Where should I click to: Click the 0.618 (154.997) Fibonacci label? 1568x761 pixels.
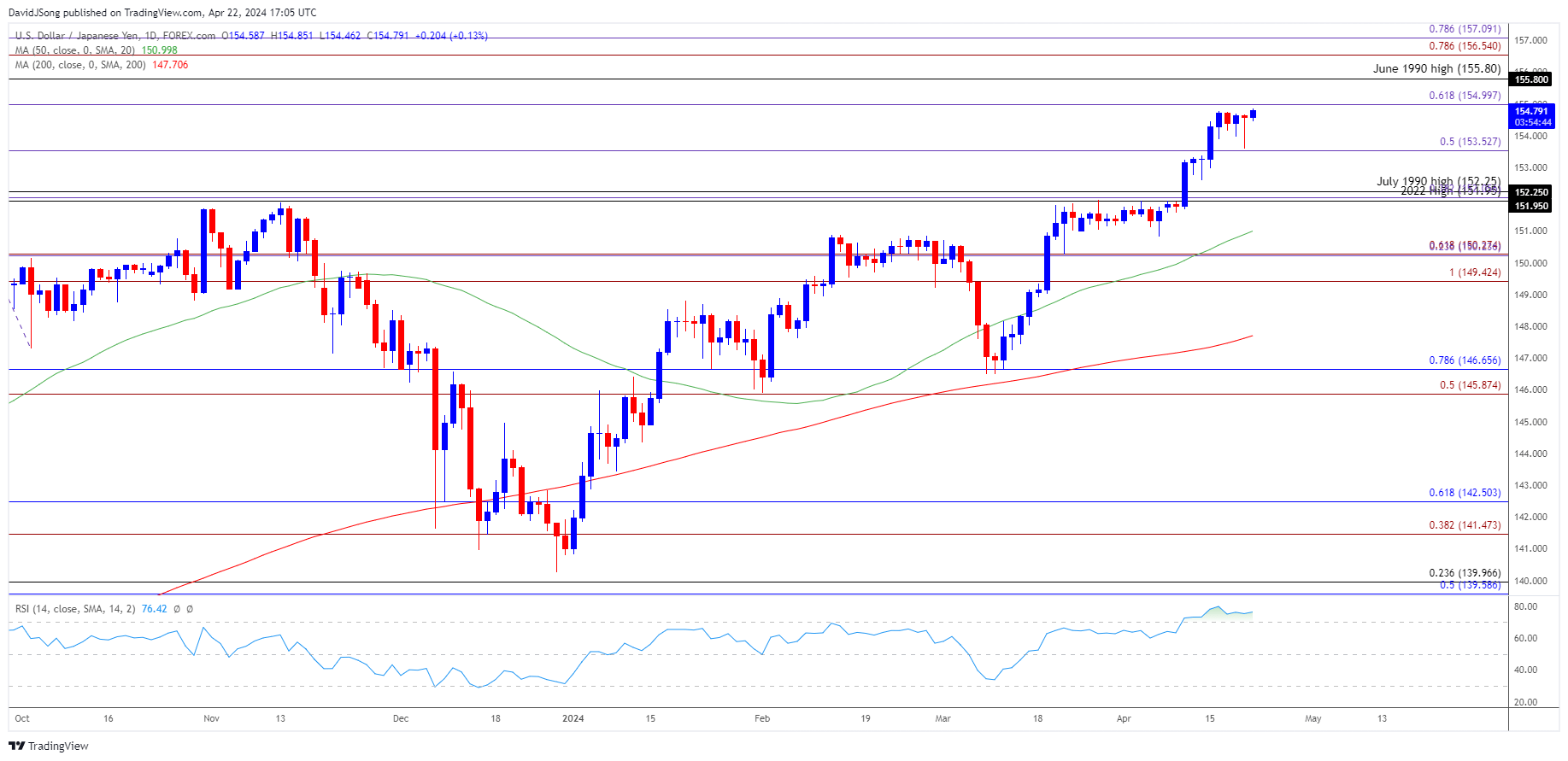coord(1465,96)
